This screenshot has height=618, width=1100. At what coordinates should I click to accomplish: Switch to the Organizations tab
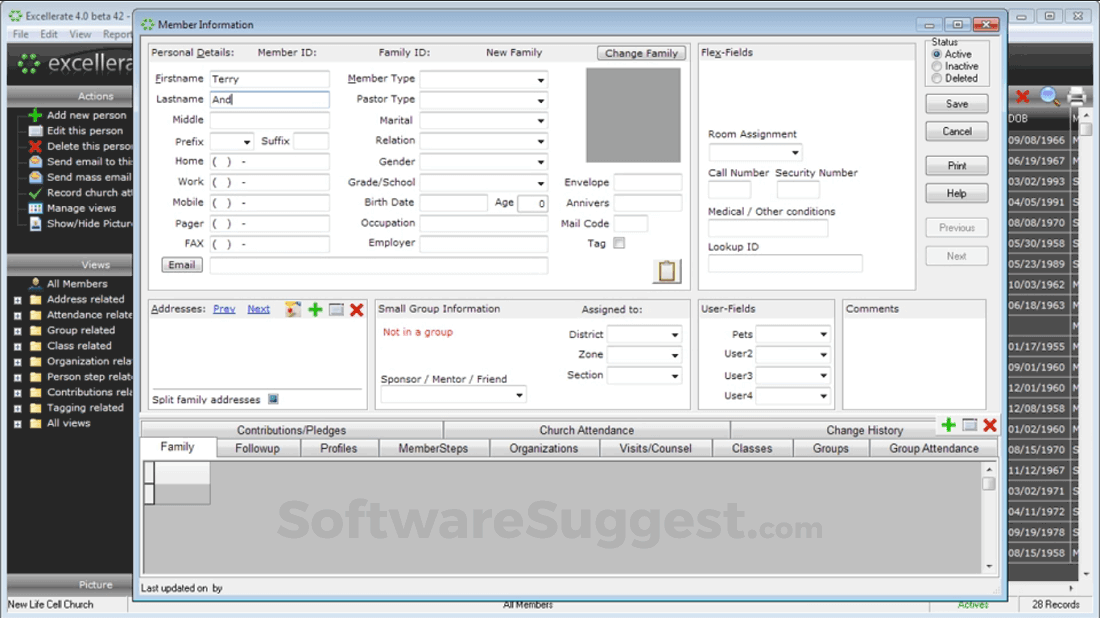point(544,448)
